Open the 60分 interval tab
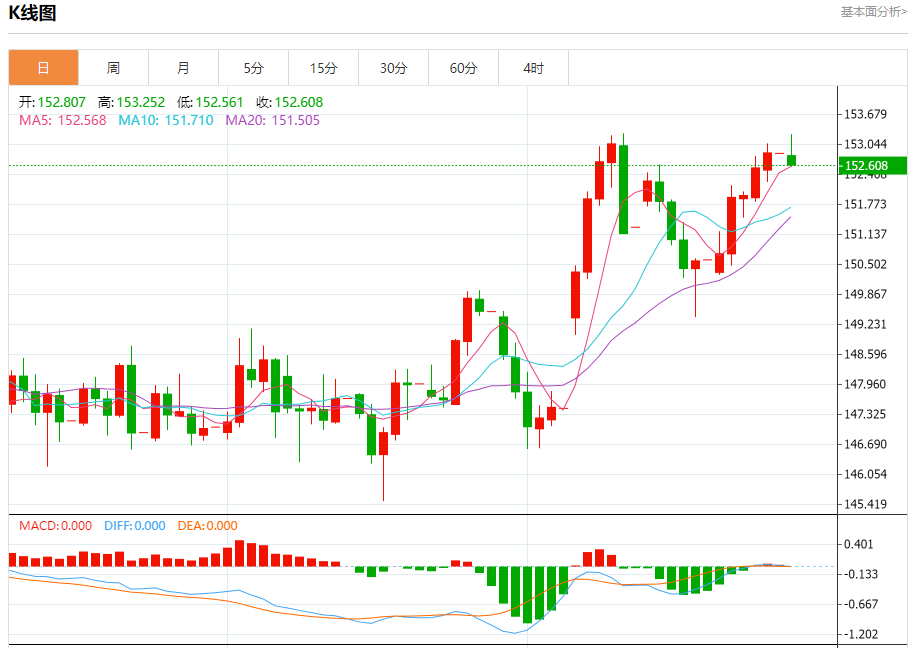This screenshot has height=648, width=913. [x=463, y=68]
